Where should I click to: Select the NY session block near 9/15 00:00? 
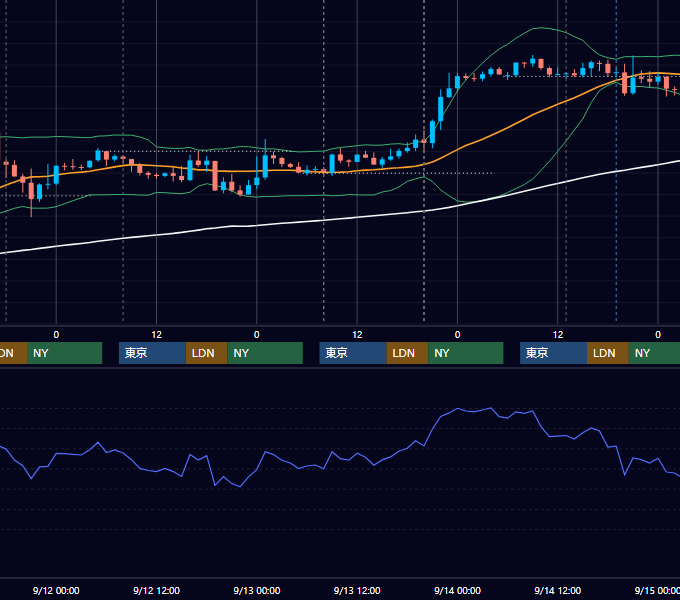(x=654, y=353)
